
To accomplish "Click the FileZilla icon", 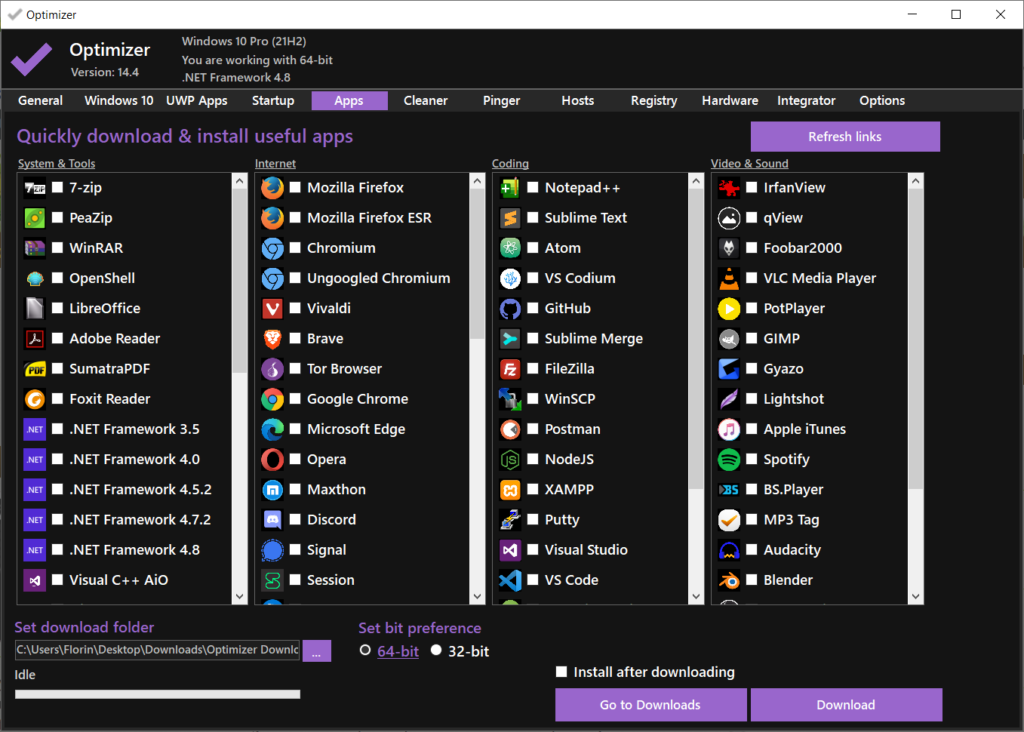I will [510, 369].
